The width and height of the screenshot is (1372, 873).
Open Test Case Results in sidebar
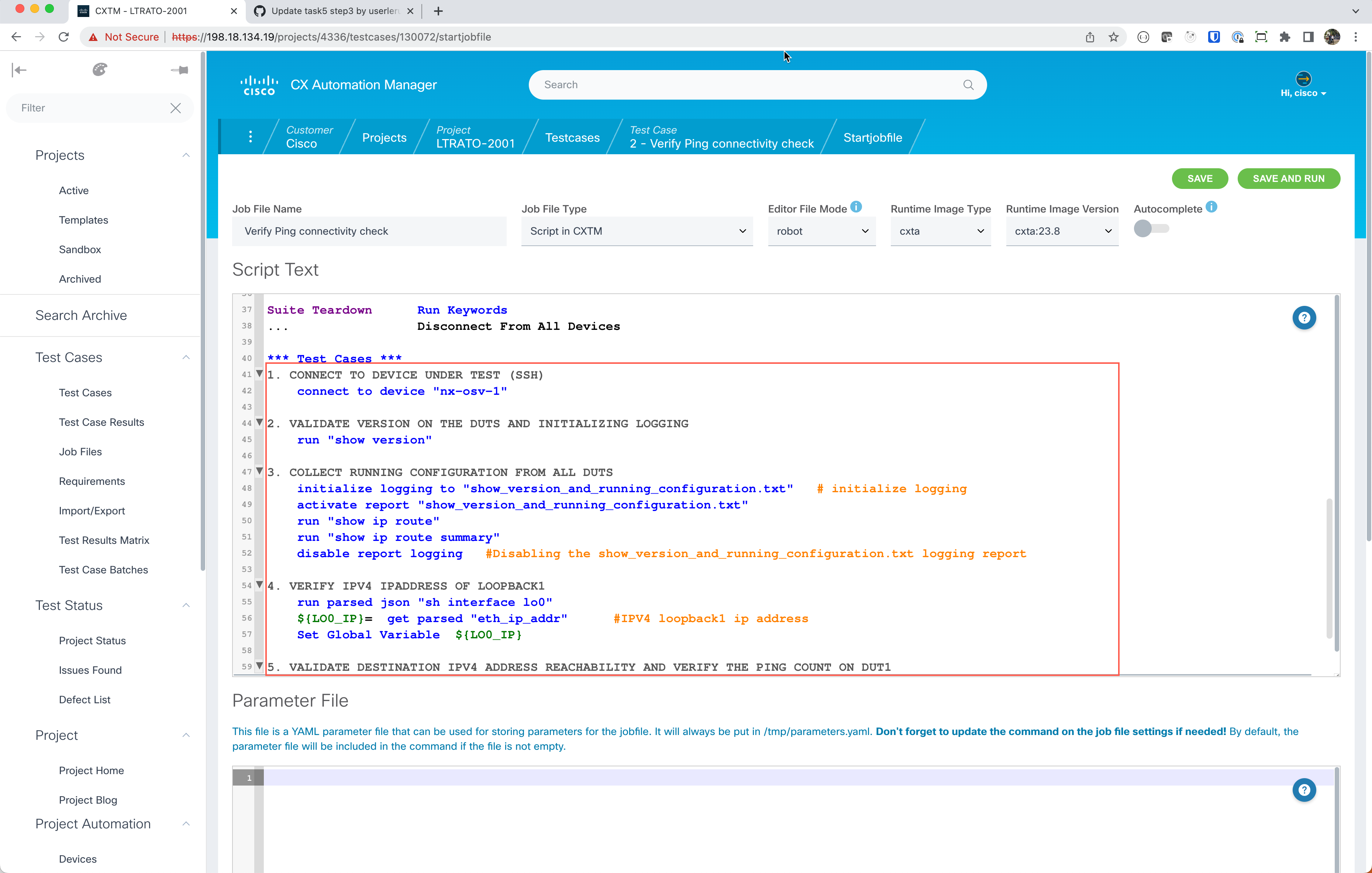point(101,422)
